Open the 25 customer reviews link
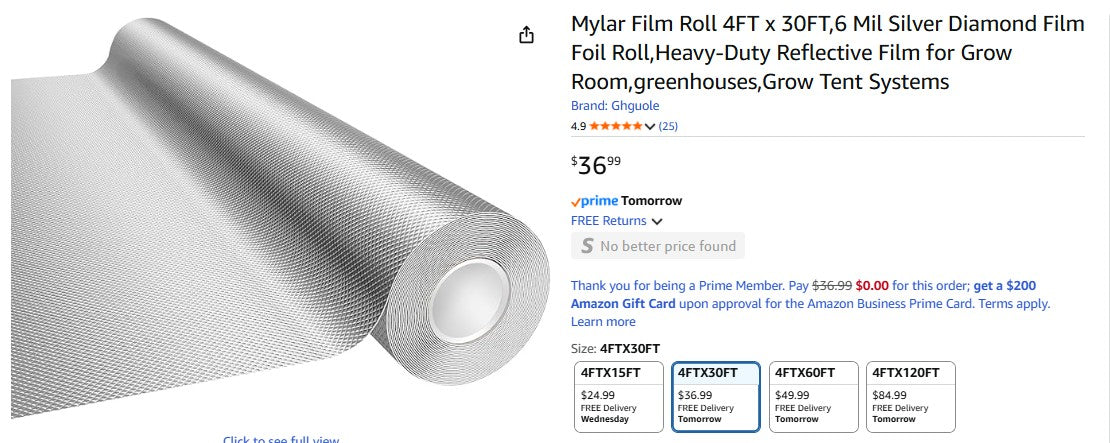This screenshot has width=1110, height=443. coord(668,126)
